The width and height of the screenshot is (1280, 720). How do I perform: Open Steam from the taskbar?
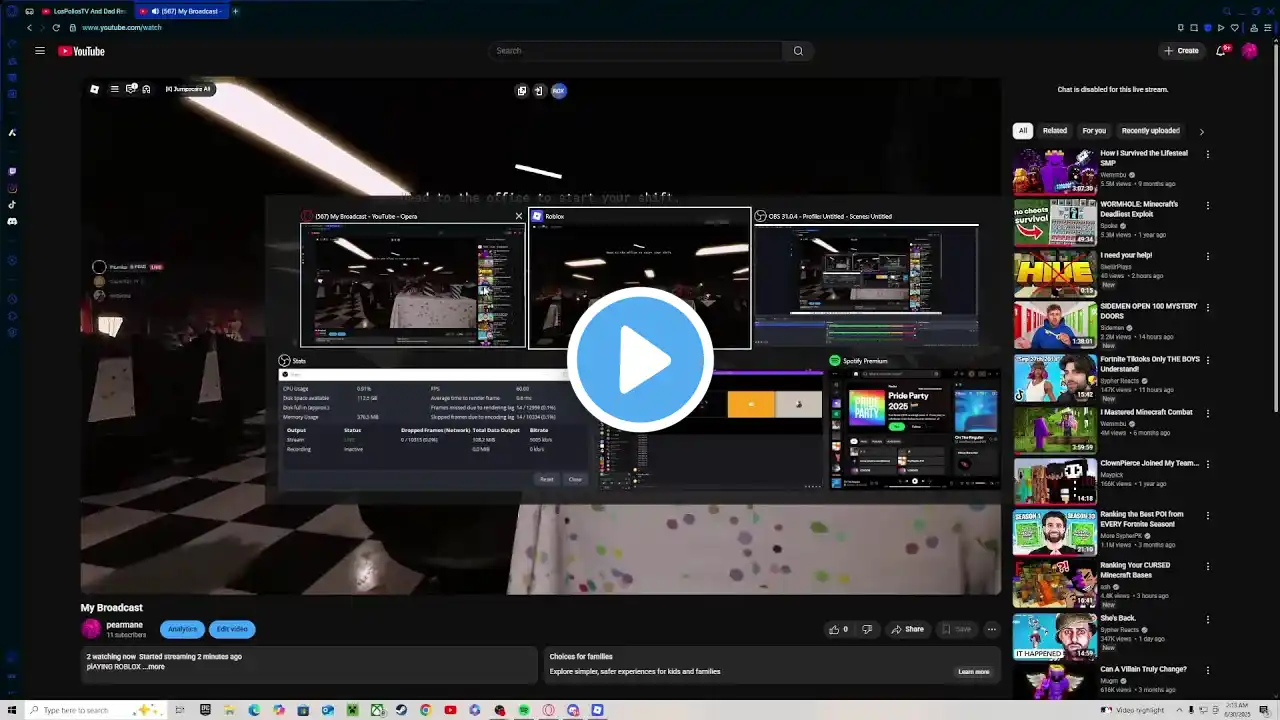pos(401,710)
